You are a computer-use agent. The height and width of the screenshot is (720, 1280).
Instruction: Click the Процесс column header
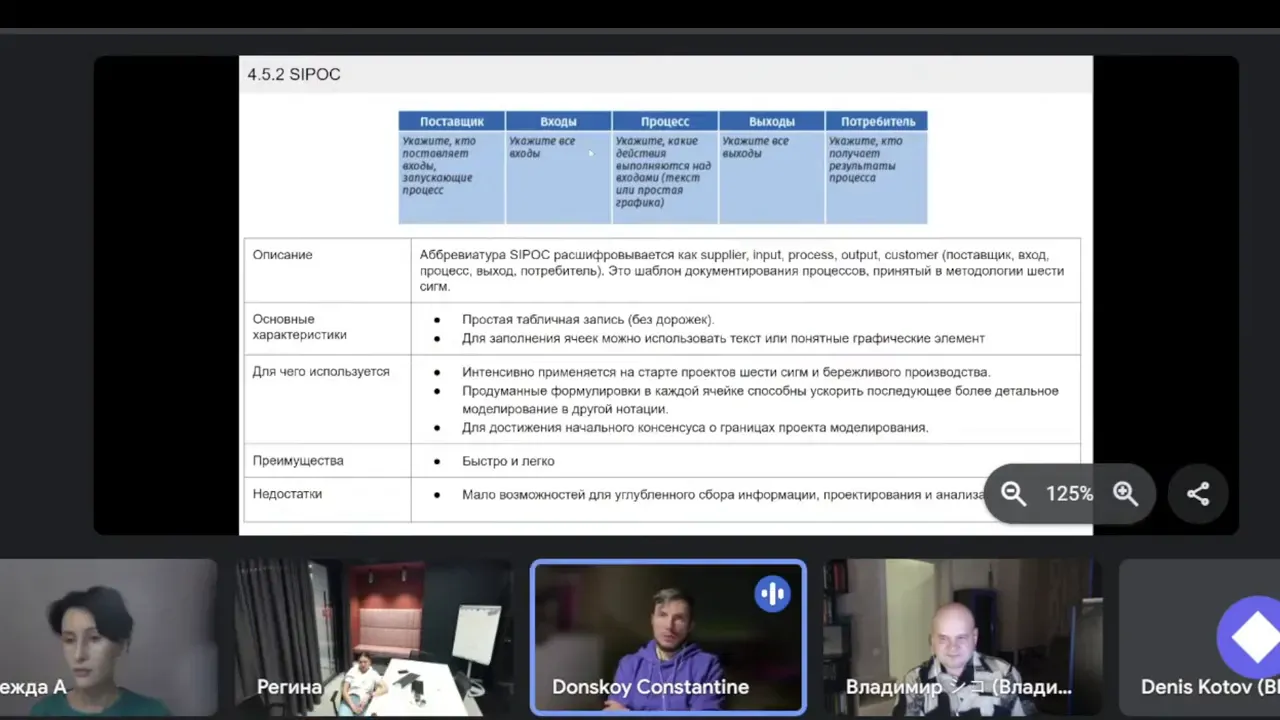[x=664, y=120]
